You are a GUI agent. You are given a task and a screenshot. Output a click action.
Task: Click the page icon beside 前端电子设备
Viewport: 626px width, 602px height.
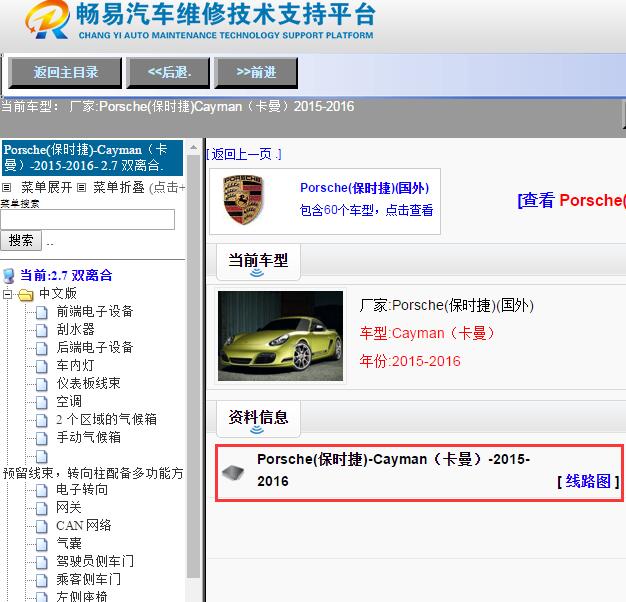(42, 312)
